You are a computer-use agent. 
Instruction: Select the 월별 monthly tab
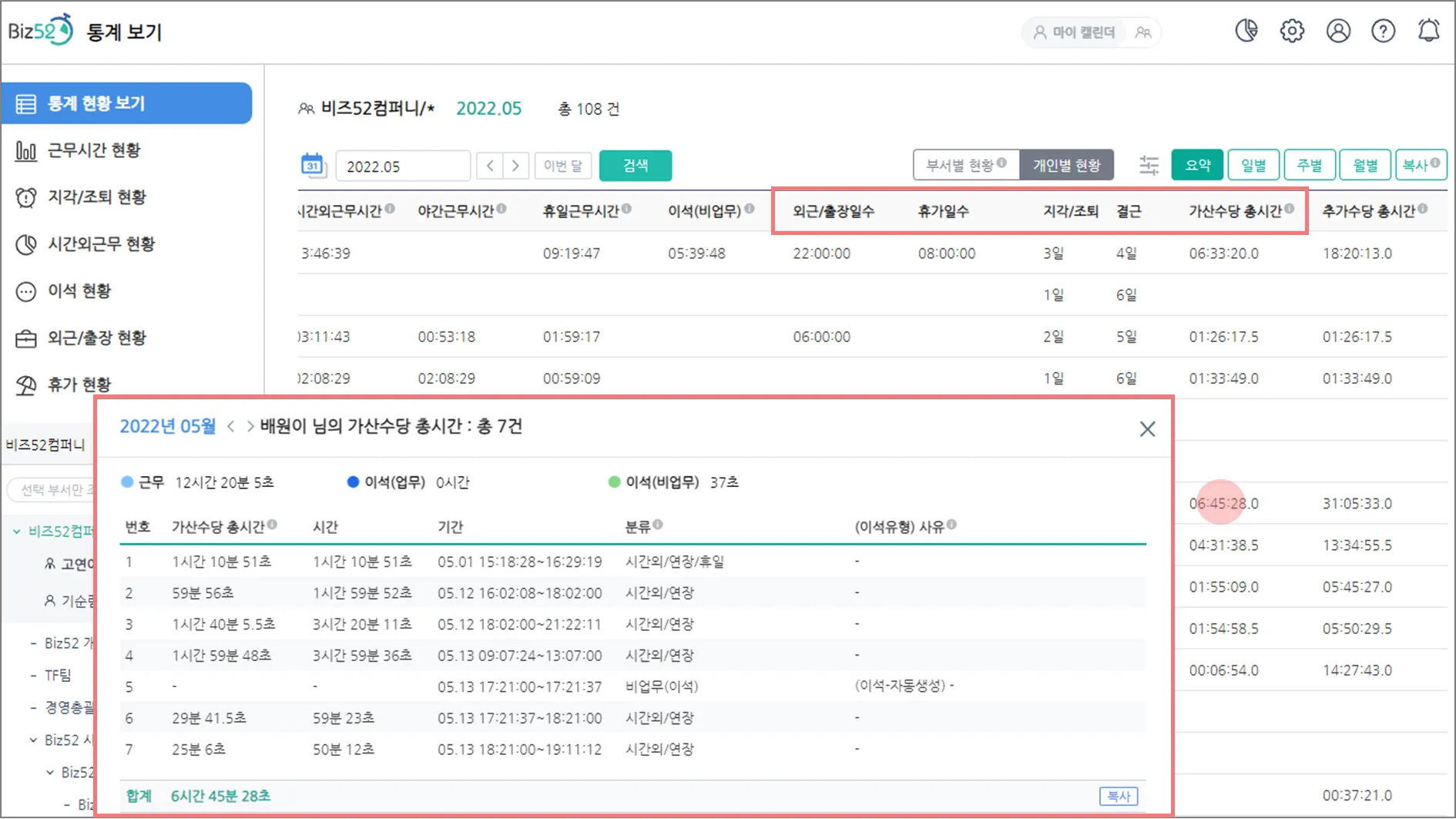[1365, 165]
